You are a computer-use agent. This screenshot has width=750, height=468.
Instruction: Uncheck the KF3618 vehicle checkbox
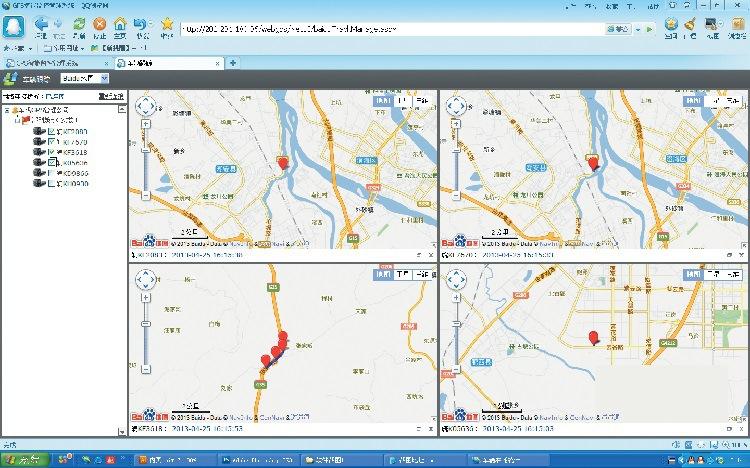pos(52,152)
